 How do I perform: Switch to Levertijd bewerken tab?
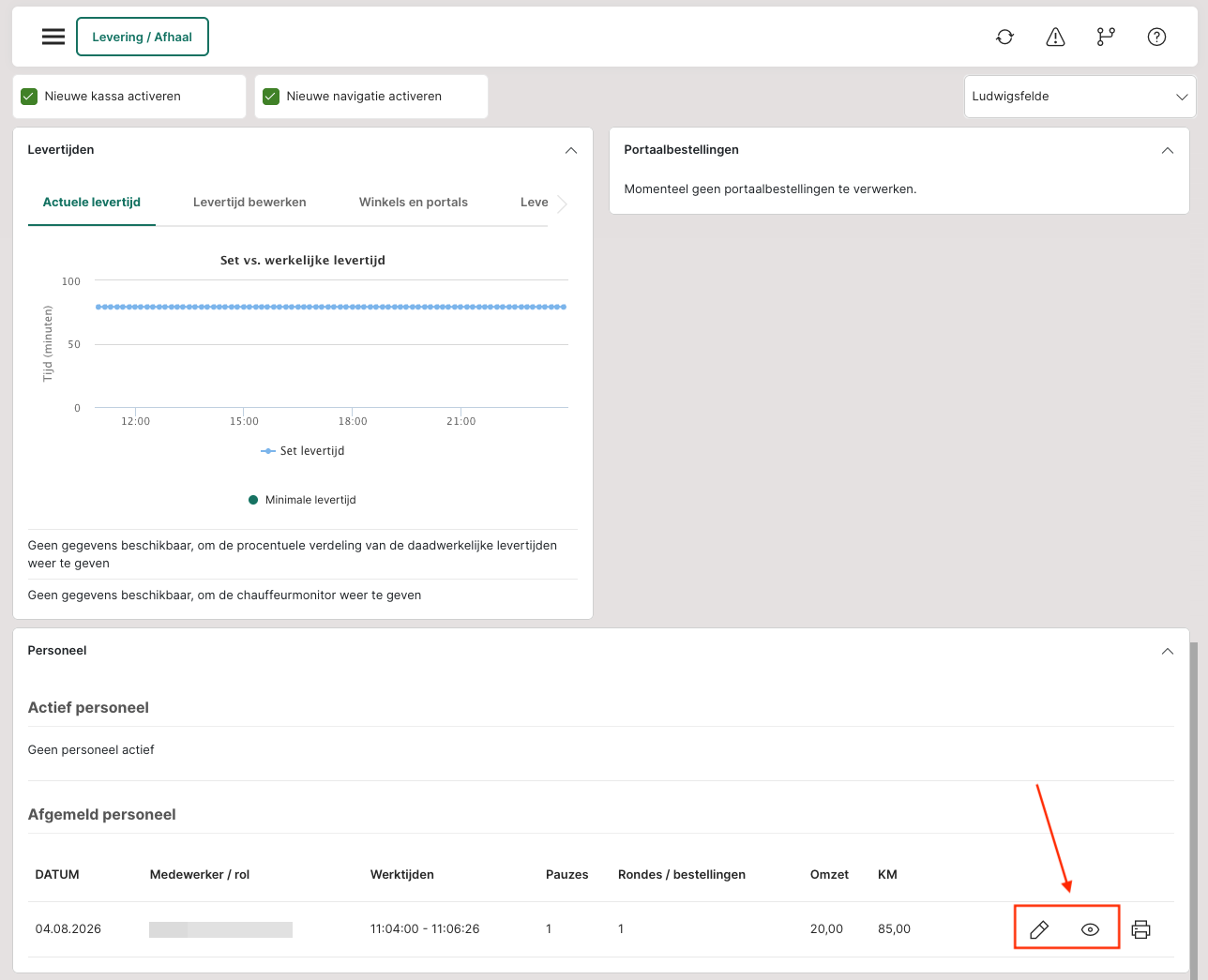pyautogui.click(x=249, y=203)
